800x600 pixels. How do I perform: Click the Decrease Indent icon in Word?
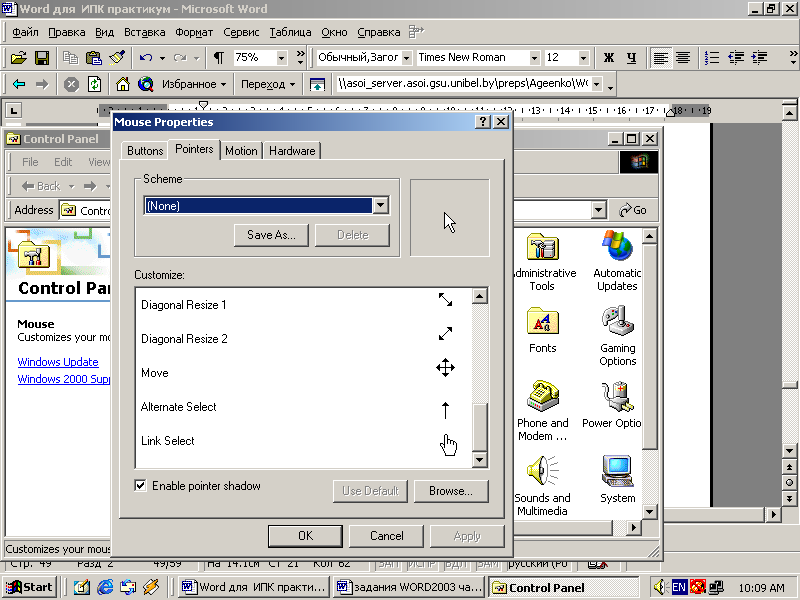click(x=736, y=58)
